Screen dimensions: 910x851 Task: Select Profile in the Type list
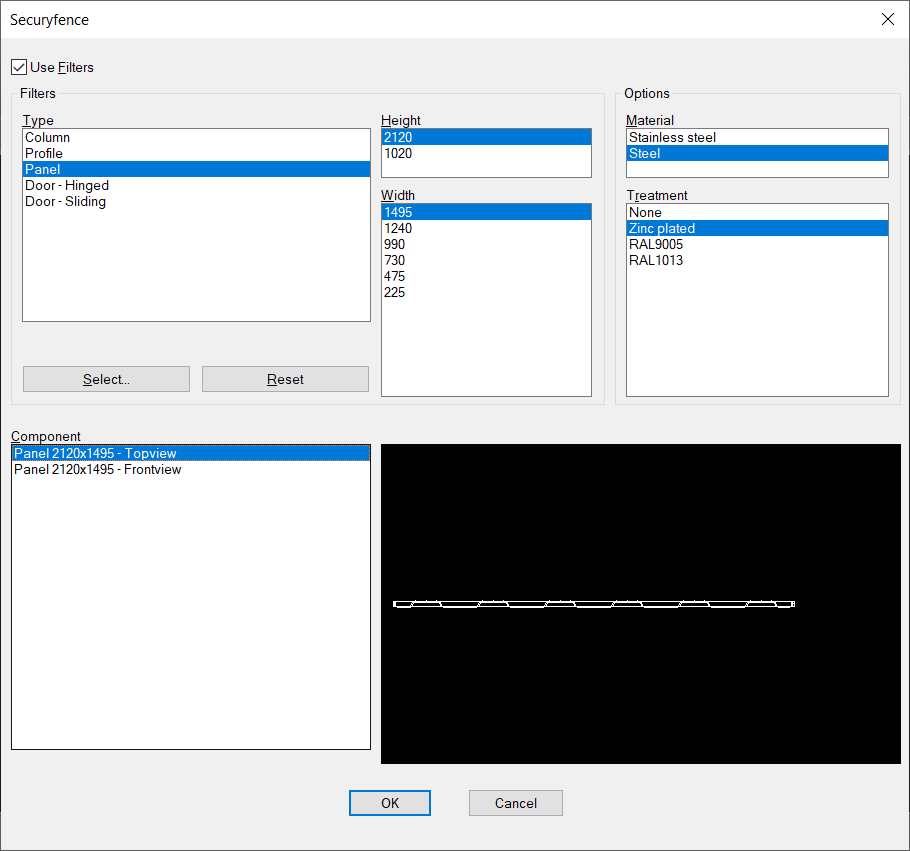point(196,153)
